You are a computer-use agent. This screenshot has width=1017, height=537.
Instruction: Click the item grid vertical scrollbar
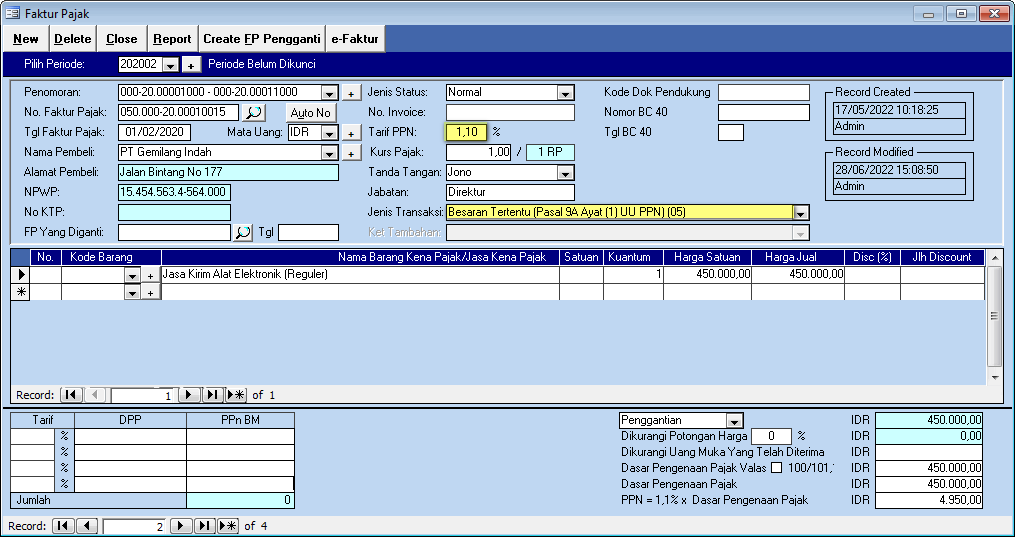tap(994, 316)
